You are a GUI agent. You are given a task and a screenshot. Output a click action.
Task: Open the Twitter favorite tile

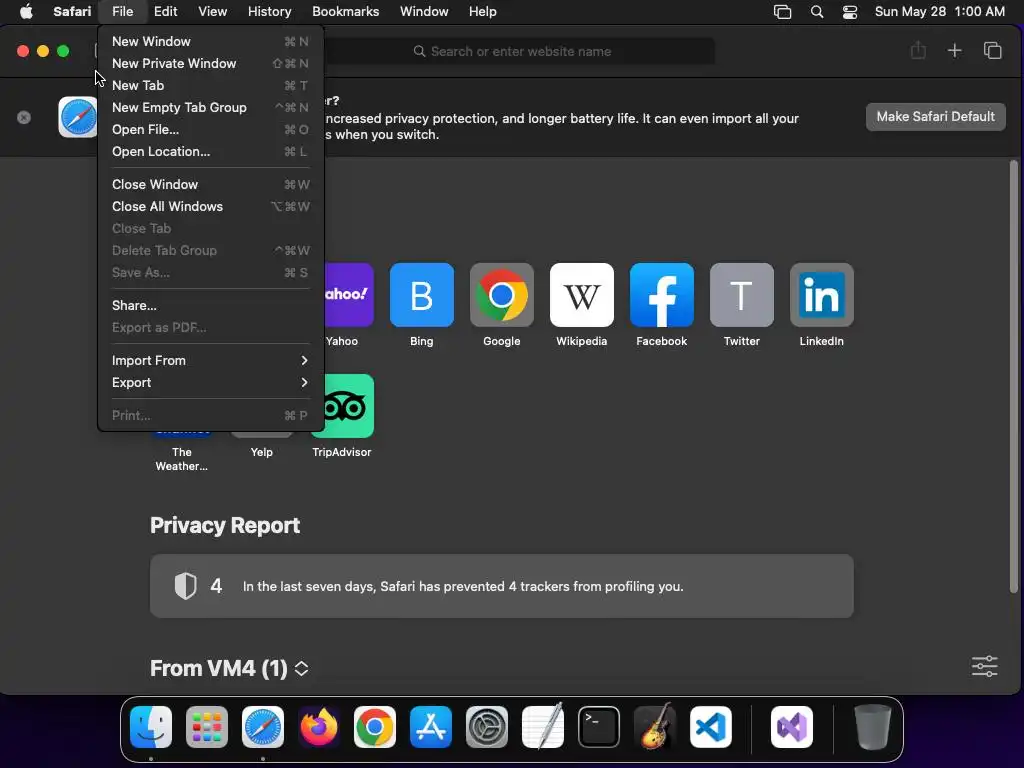pyautogui.click(x=742, y=295)
